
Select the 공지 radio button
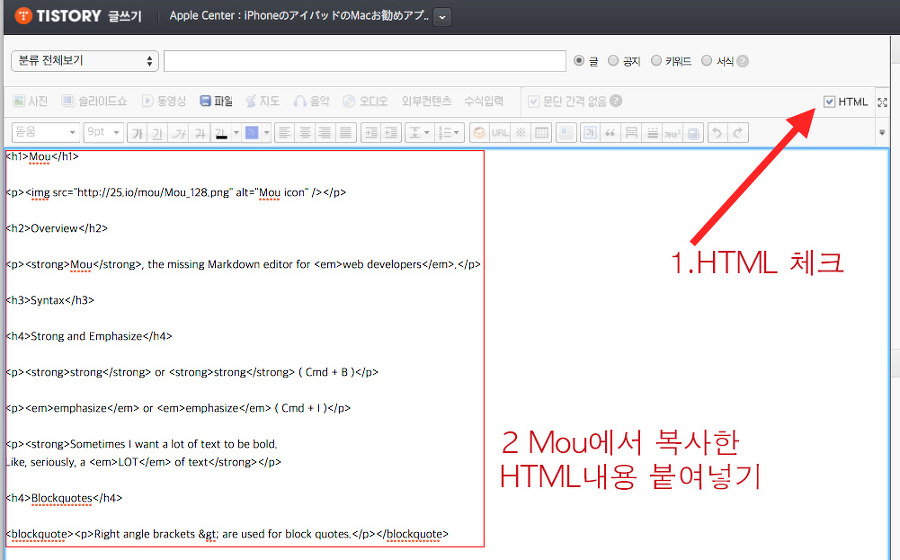pos(613,60)
